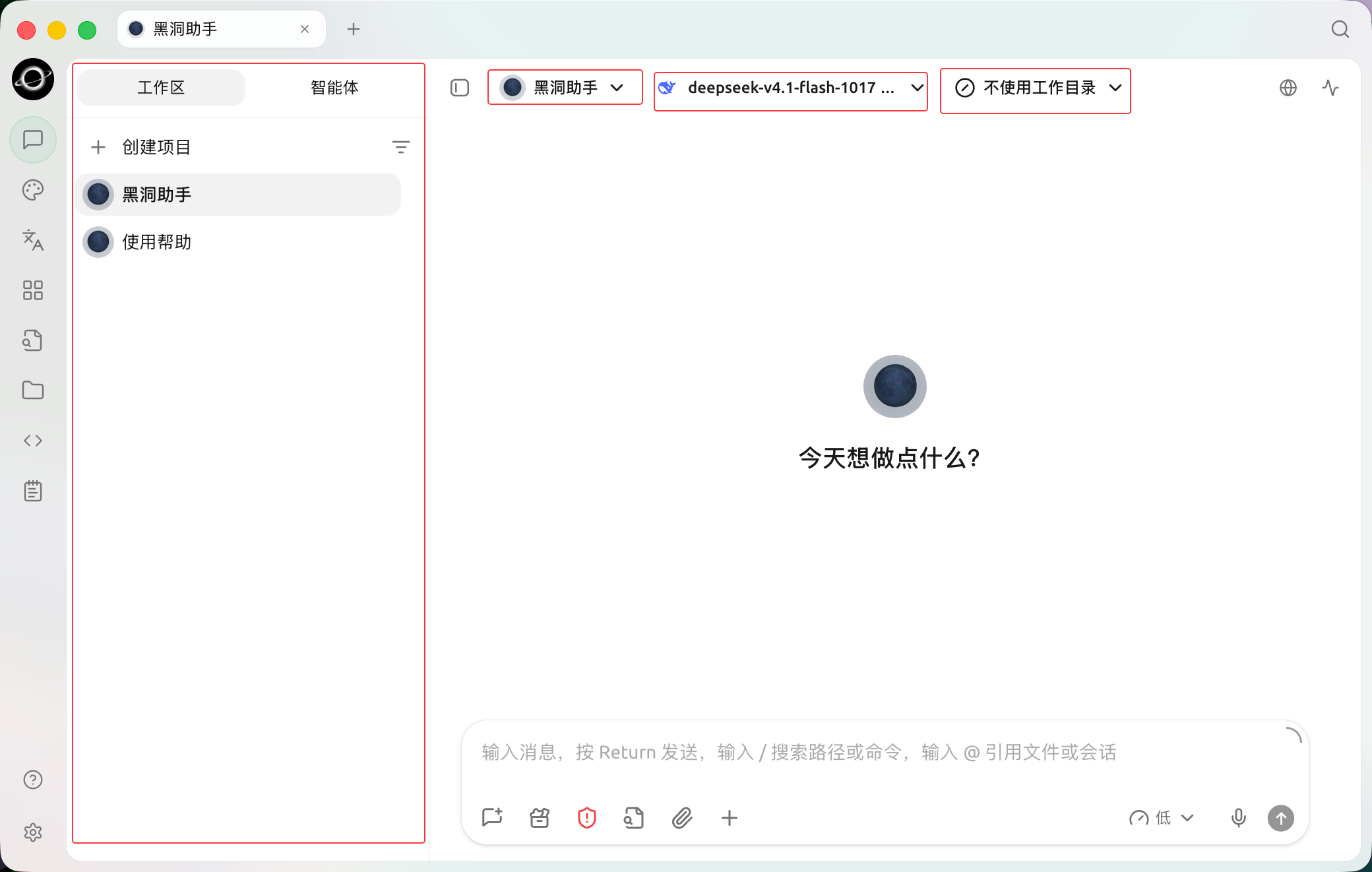Toggle the sidebar panel collapse icon
Screen dimensions: 1372x872
460,88
